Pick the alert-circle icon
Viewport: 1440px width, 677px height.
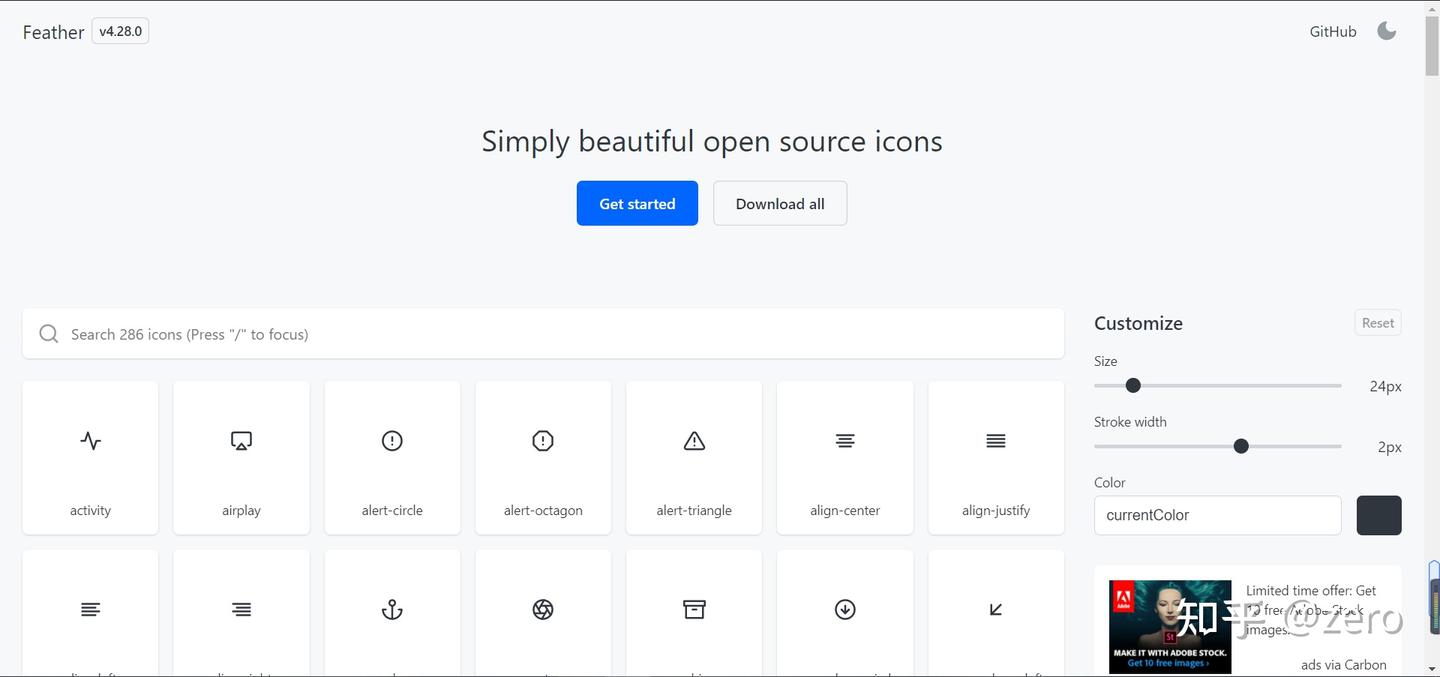point(392,441)
